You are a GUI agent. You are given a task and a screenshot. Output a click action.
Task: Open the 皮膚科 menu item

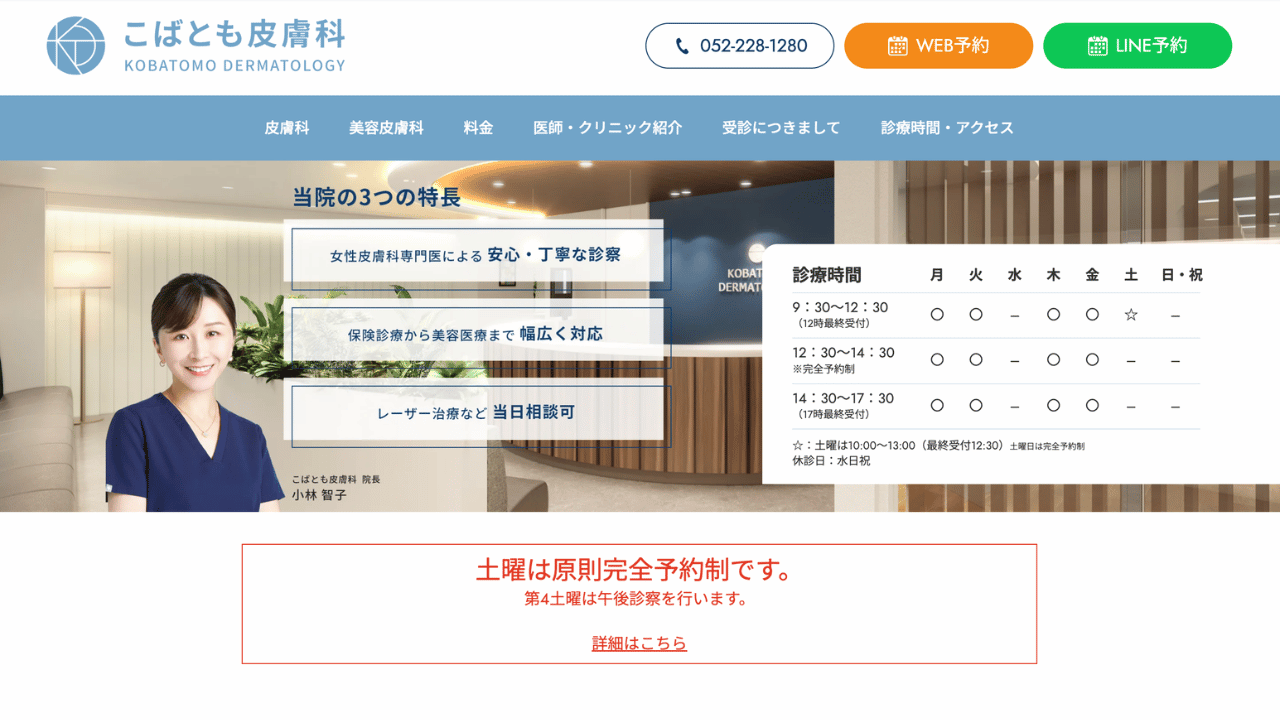tap(287, 128)
